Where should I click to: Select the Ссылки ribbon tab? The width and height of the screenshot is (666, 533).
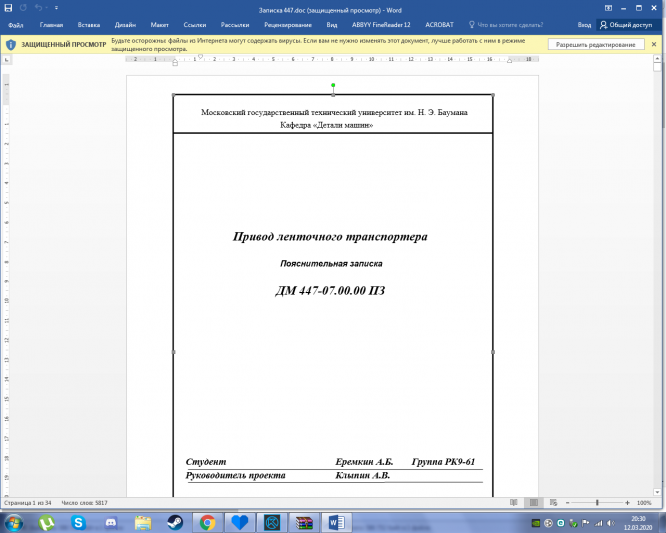pyautogui.click(x=195, y=25)
